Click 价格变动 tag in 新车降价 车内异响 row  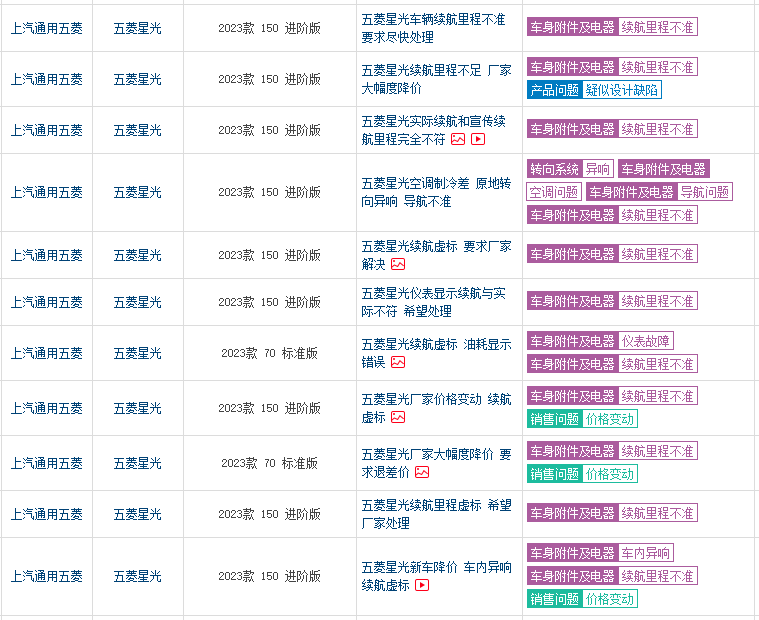[610, 599]
